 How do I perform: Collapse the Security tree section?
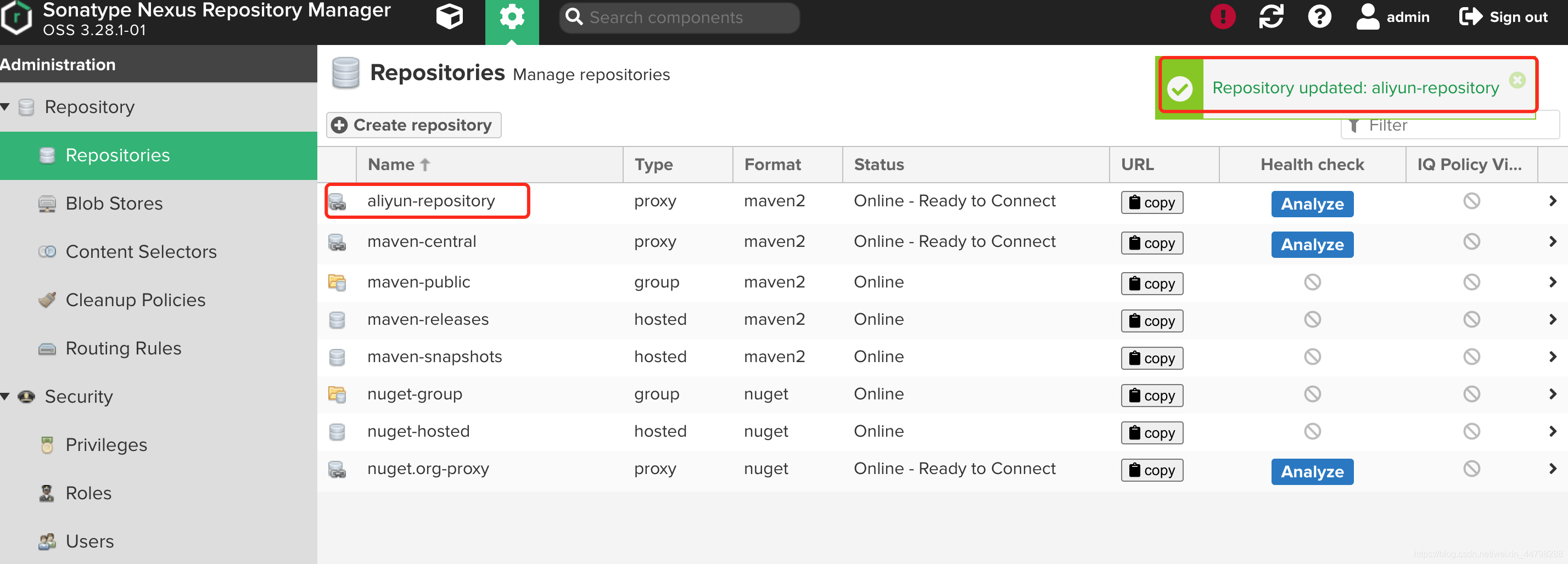[5, 397]
